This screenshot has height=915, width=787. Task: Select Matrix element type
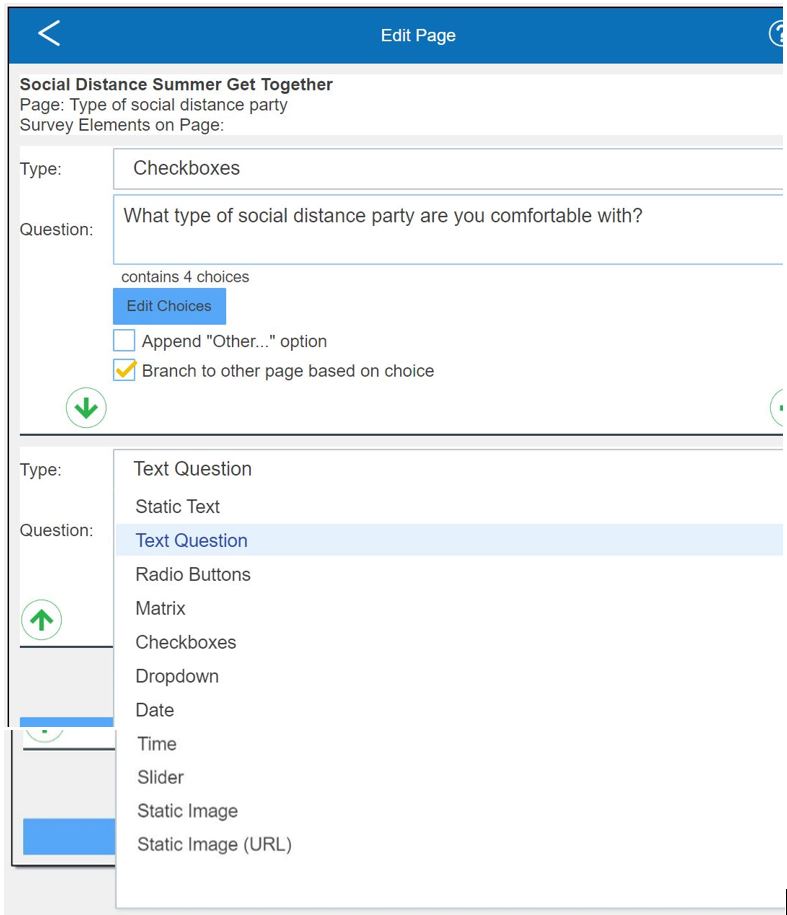tap(161, 609)
